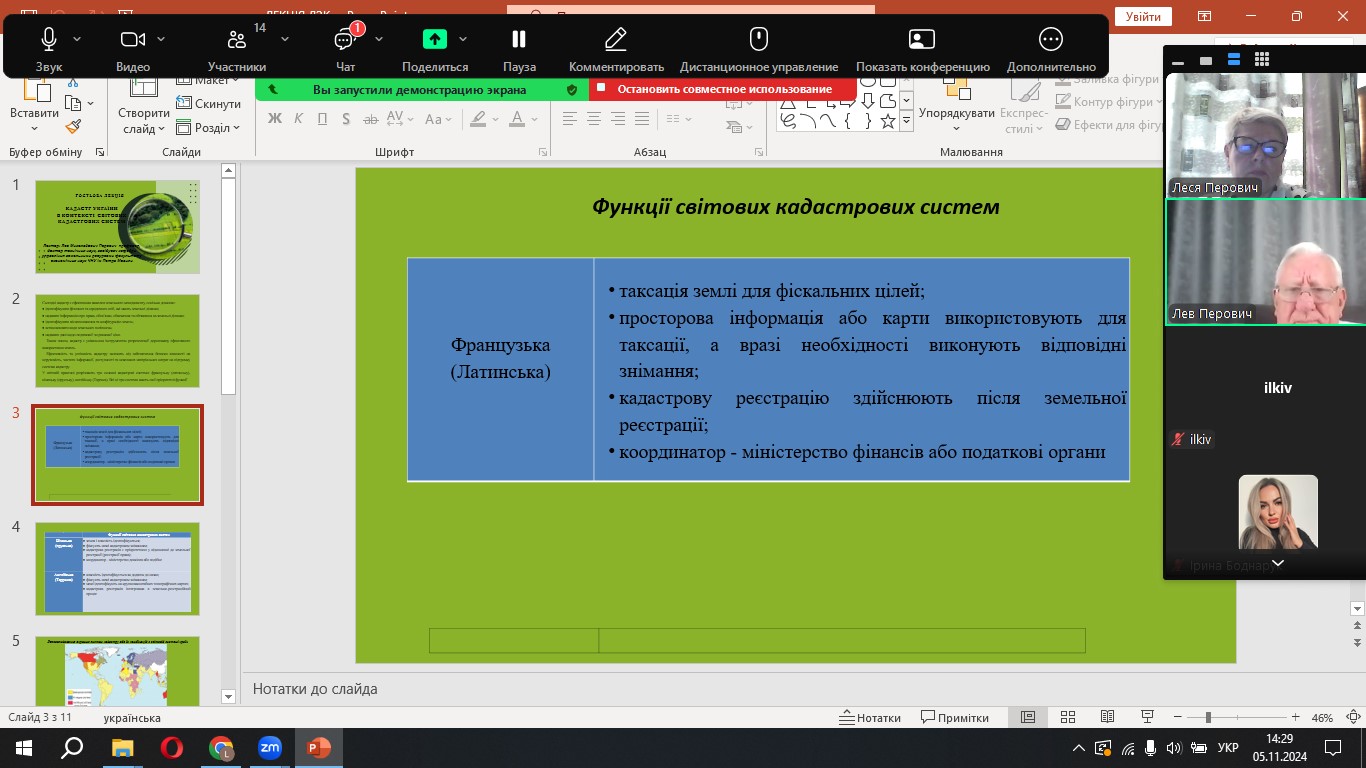The image size is (1366, 768).
Task: Click the Cut scissors icon
Action: (x=73, y=83)
